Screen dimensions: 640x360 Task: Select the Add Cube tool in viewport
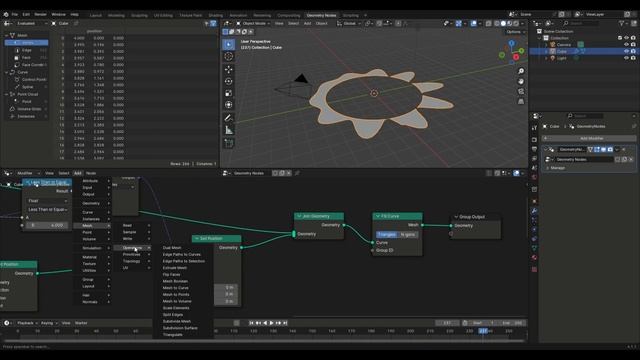point(229,143)
